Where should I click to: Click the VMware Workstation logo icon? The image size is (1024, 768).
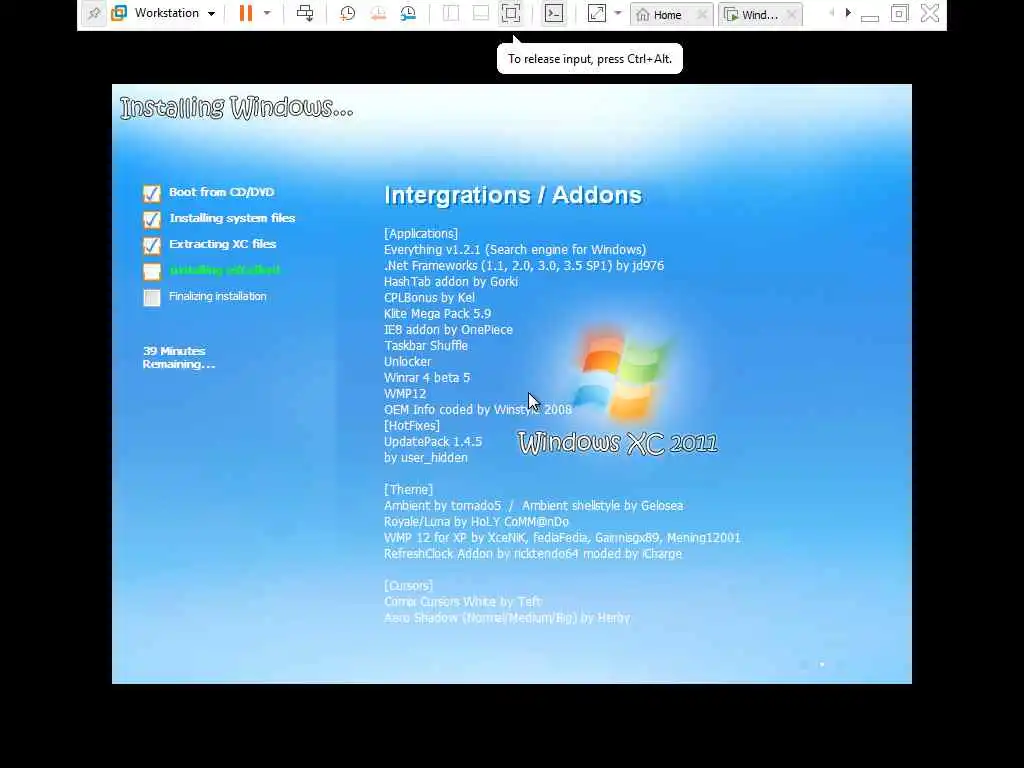click(119, 13)
